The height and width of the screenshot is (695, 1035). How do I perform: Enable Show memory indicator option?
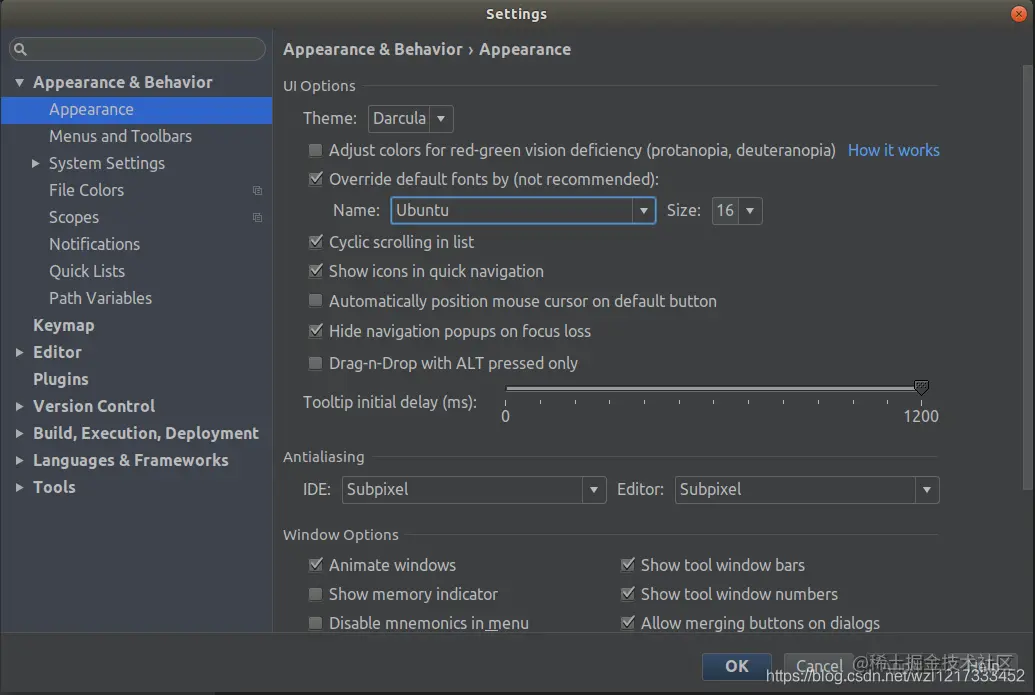pyautogui.click(x=316, y=594)
